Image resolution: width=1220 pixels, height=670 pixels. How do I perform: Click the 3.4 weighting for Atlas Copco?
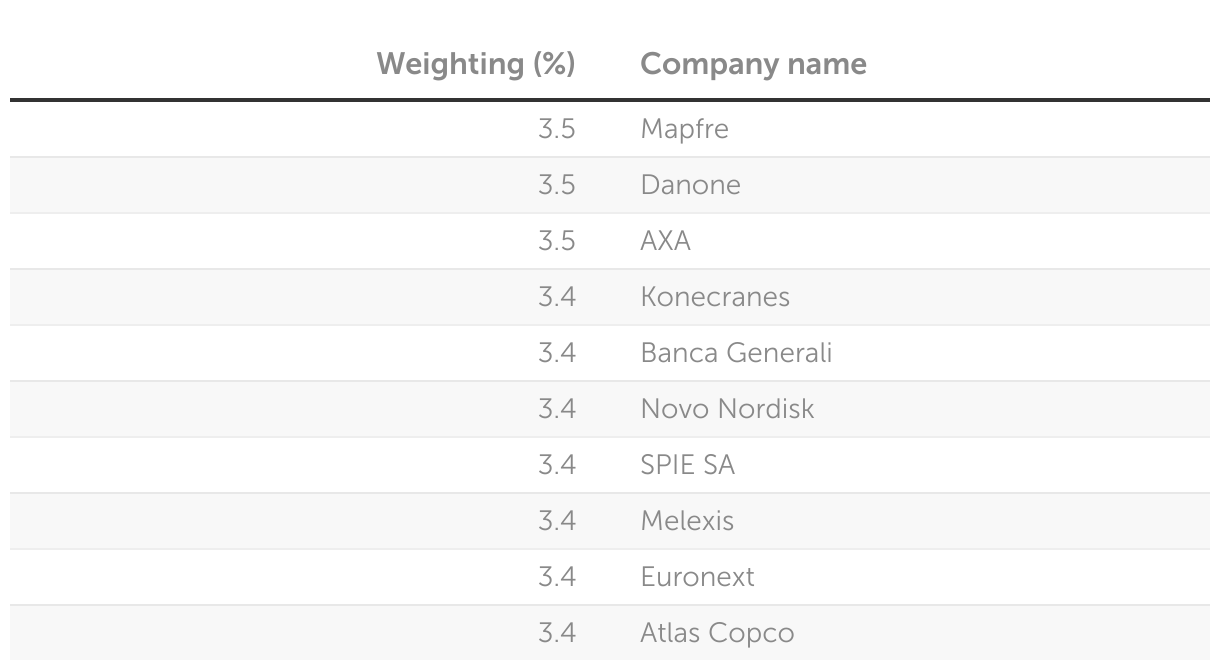pyautogui.click(x=557, y=633)
